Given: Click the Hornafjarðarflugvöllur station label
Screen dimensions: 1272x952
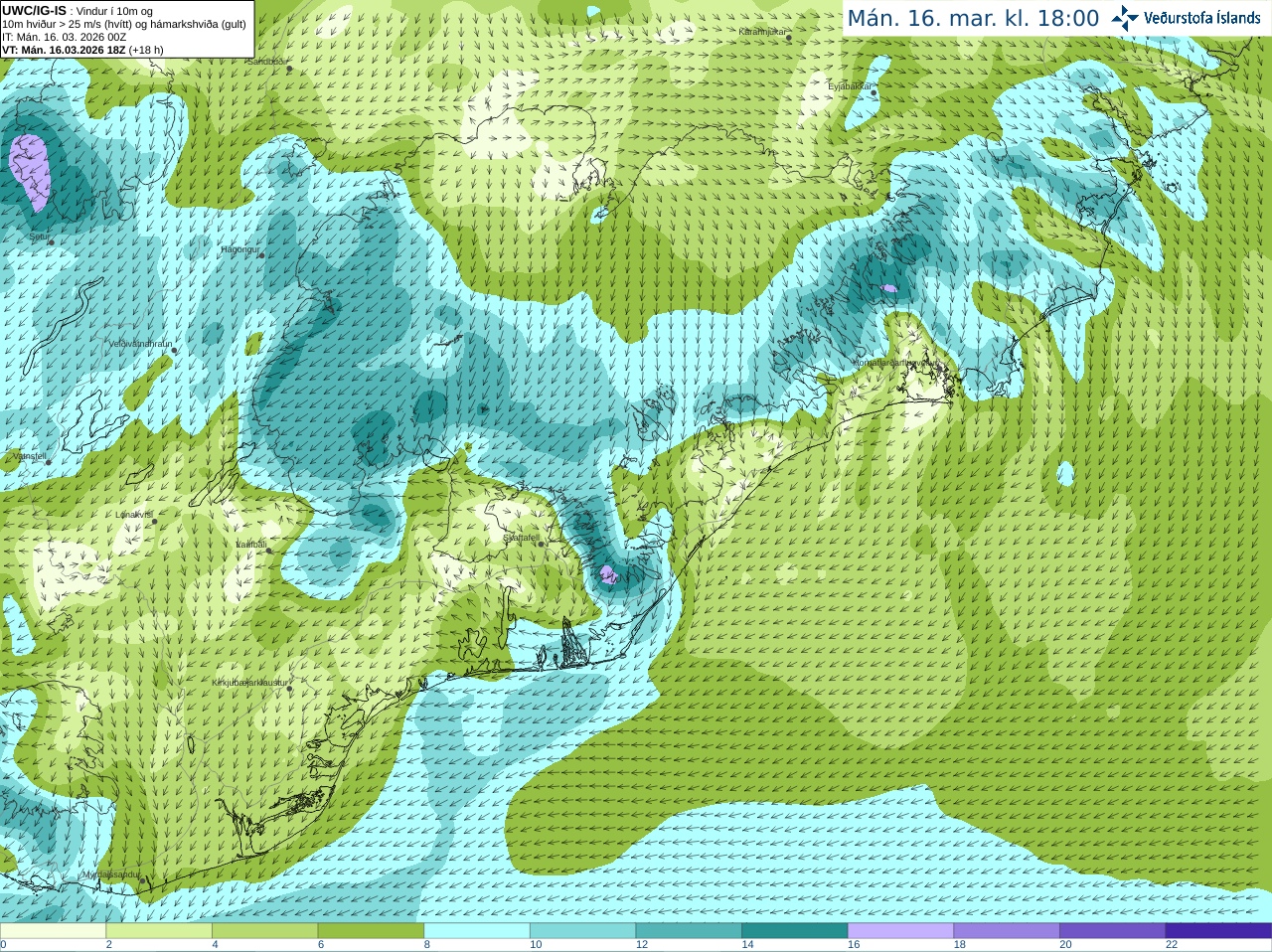Looking at the screenshot, I should coord(894,364).
